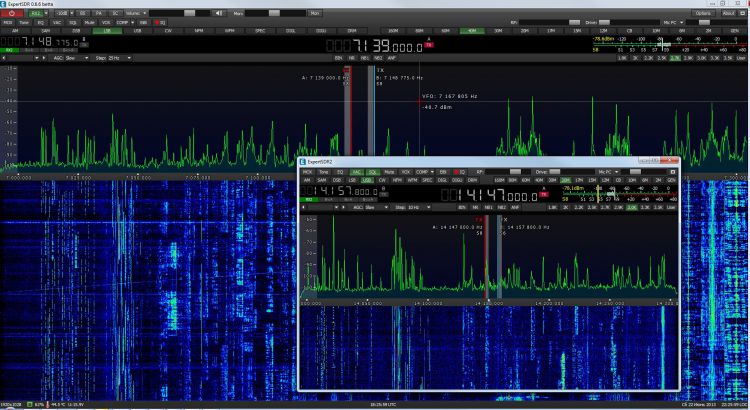Image resolution: width=750 pixels, height=410 pixels.
Task: Select the 40M band in main window
Action: (x=472, y=31)
